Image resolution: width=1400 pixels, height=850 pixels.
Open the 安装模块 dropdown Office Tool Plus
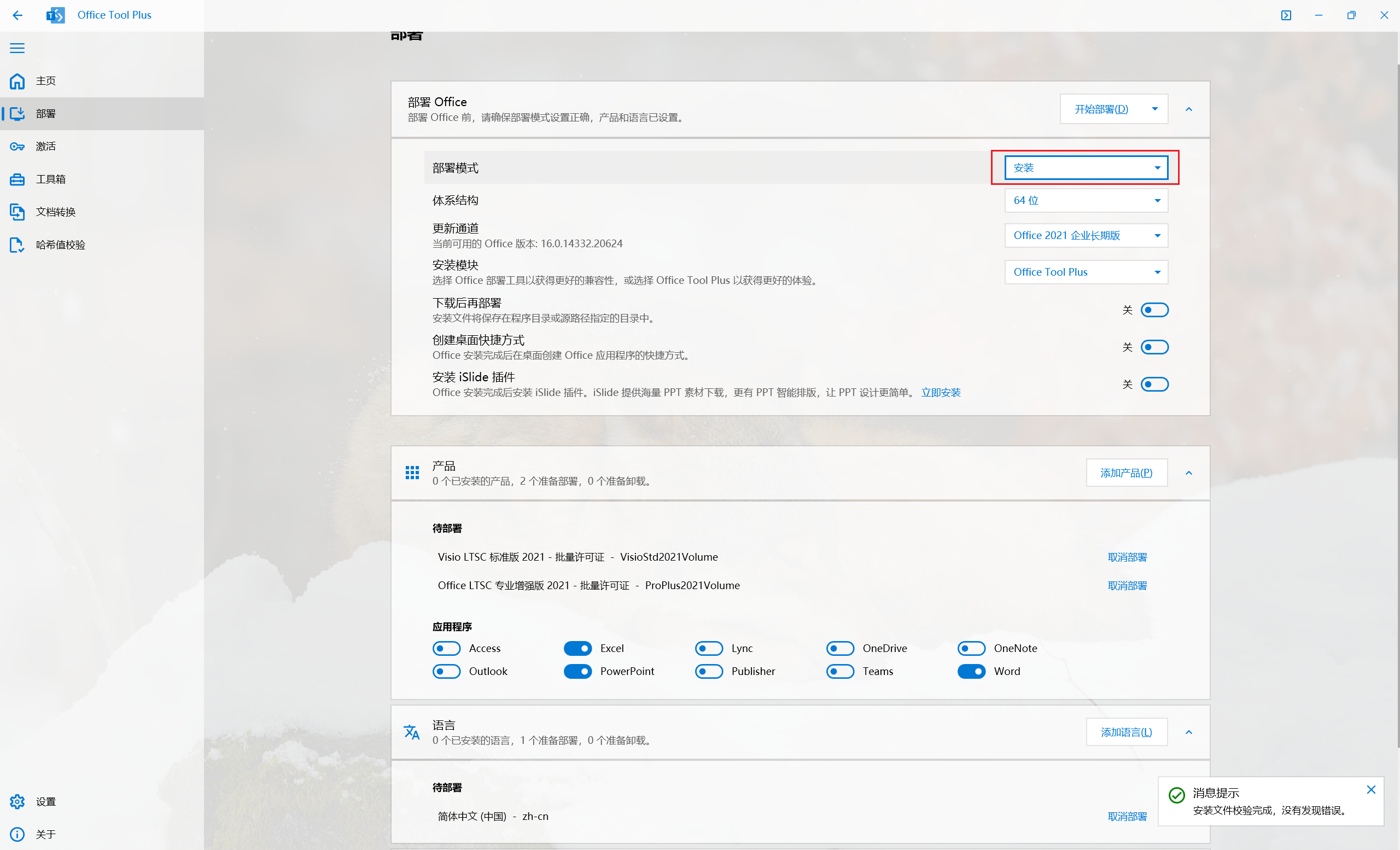(x=1086, y=272)
